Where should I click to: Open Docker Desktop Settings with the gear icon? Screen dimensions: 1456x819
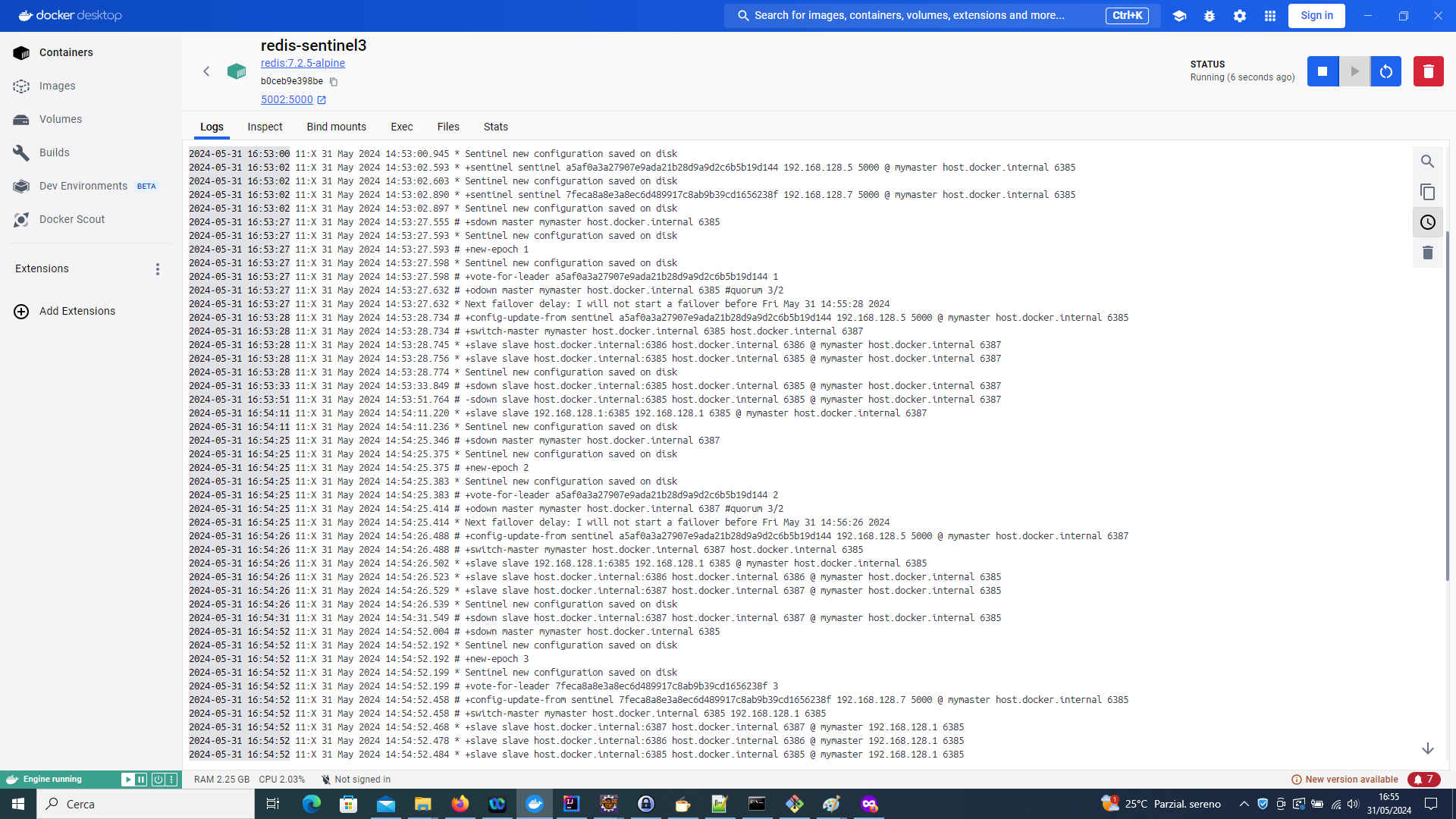coord(1239,15)
